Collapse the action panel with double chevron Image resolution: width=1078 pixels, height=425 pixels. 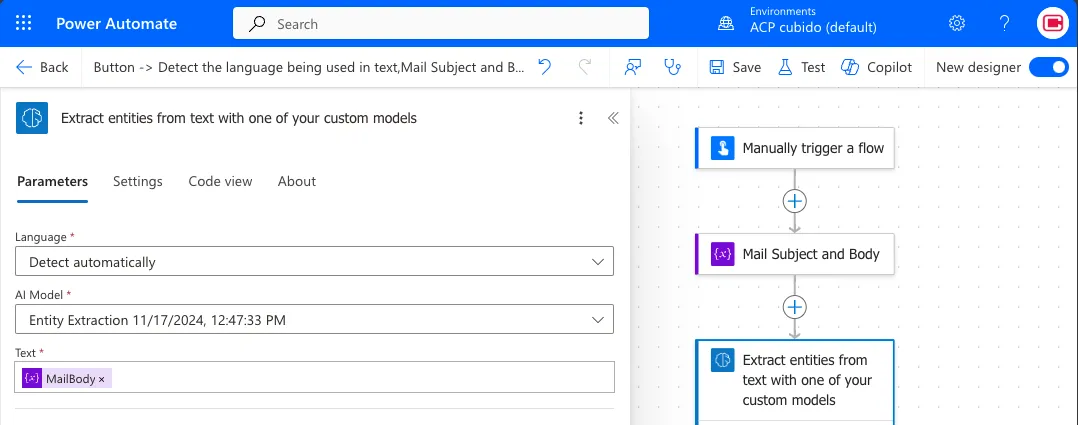(613, 118)
